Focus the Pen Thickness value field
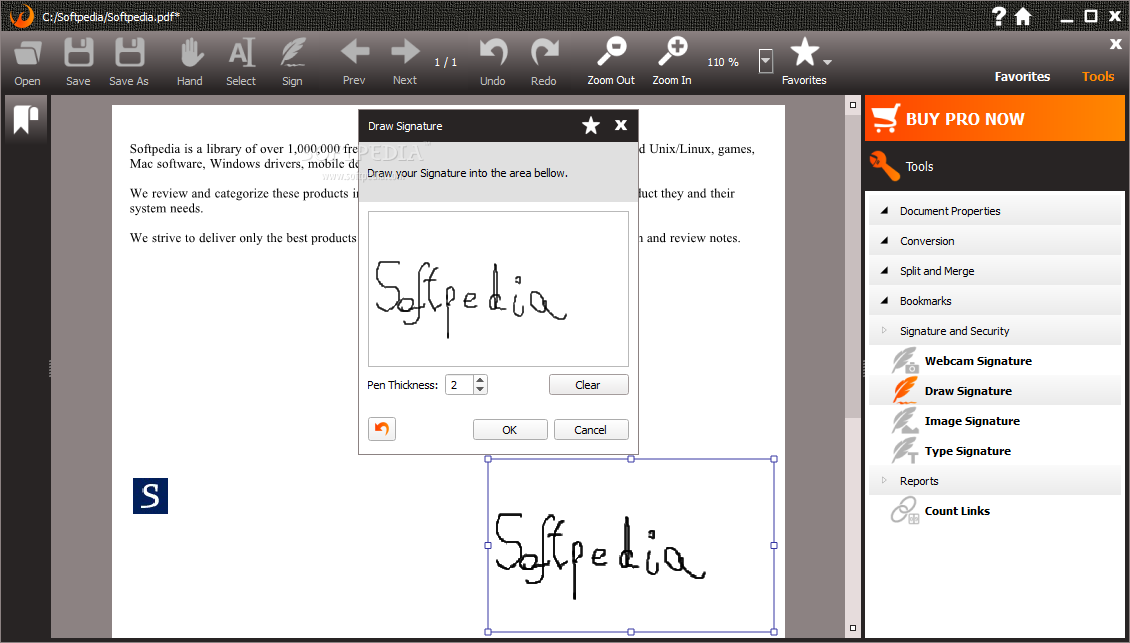1130x643 pixels. coord(459,385)
